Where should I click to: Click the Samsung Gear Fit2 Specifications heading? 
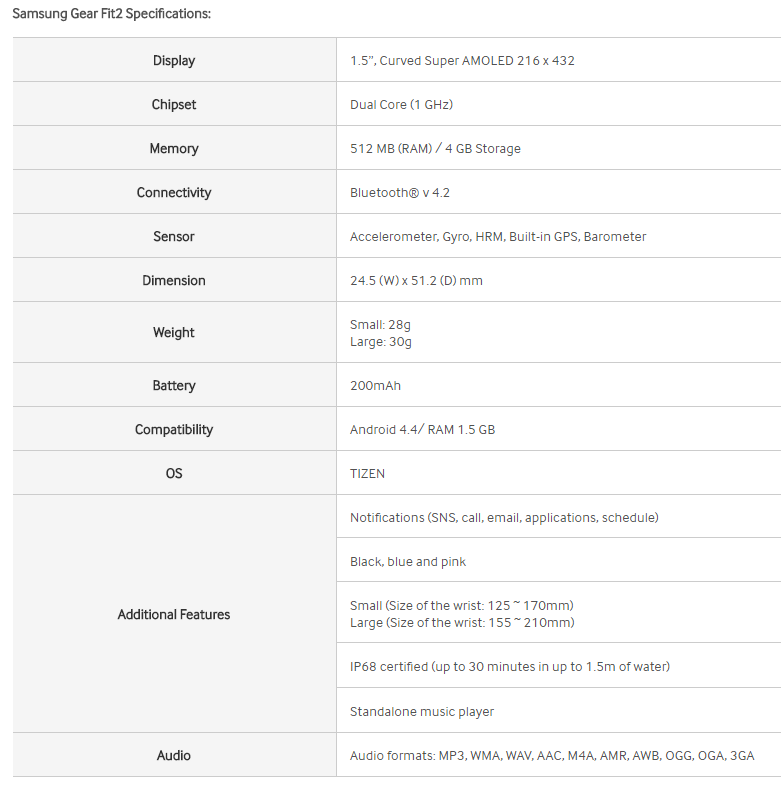[x=111, y=14]
